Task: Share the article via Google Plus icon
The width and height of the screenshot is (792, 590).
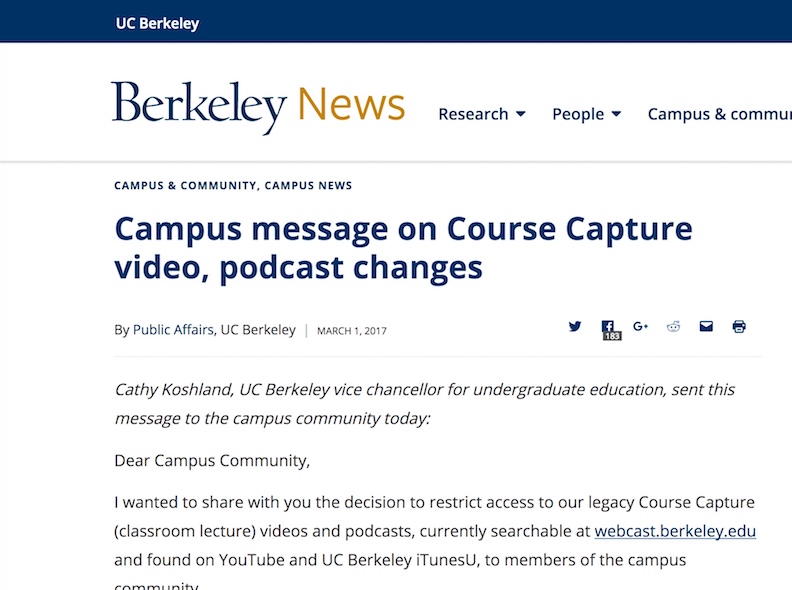Action: click(640, 326)
